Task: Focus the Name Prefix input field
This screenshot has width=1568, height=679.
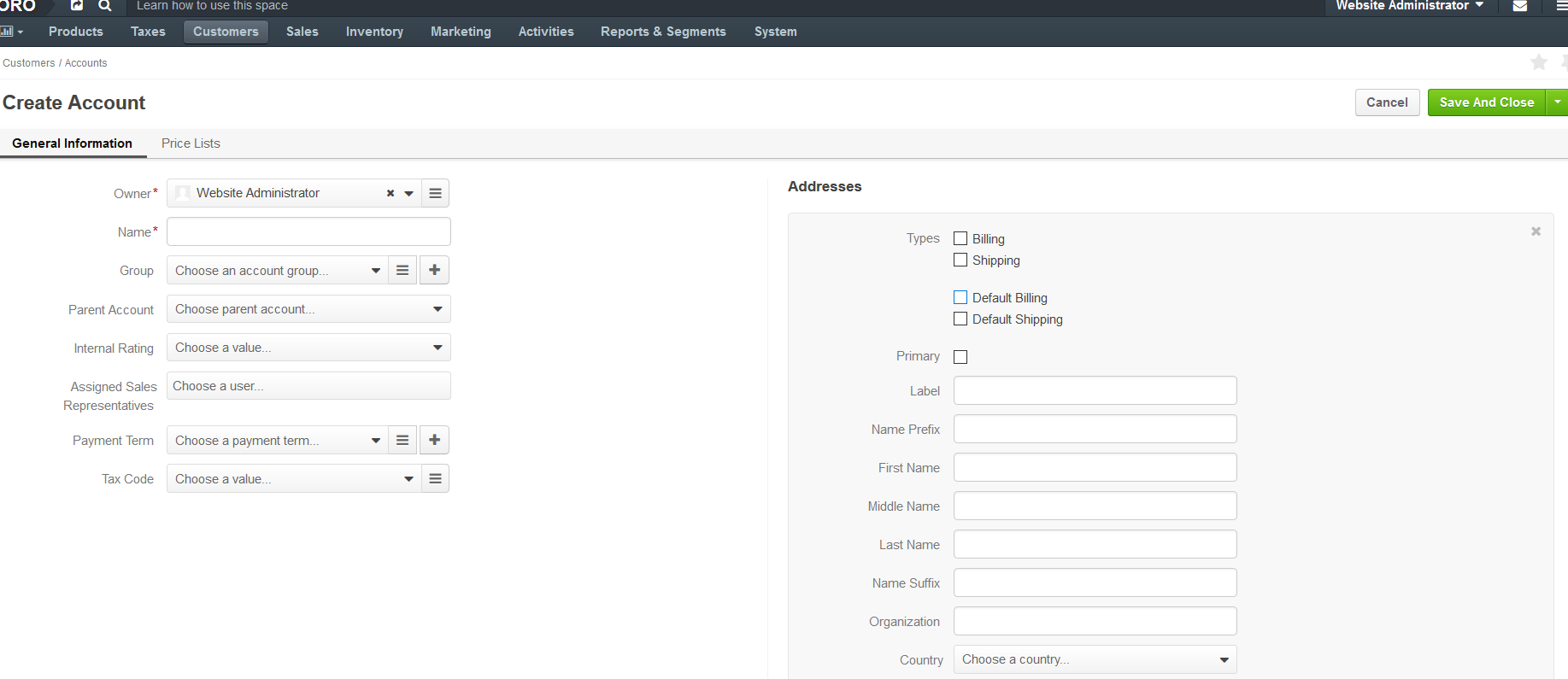Action: click(x=1095, y=429)
